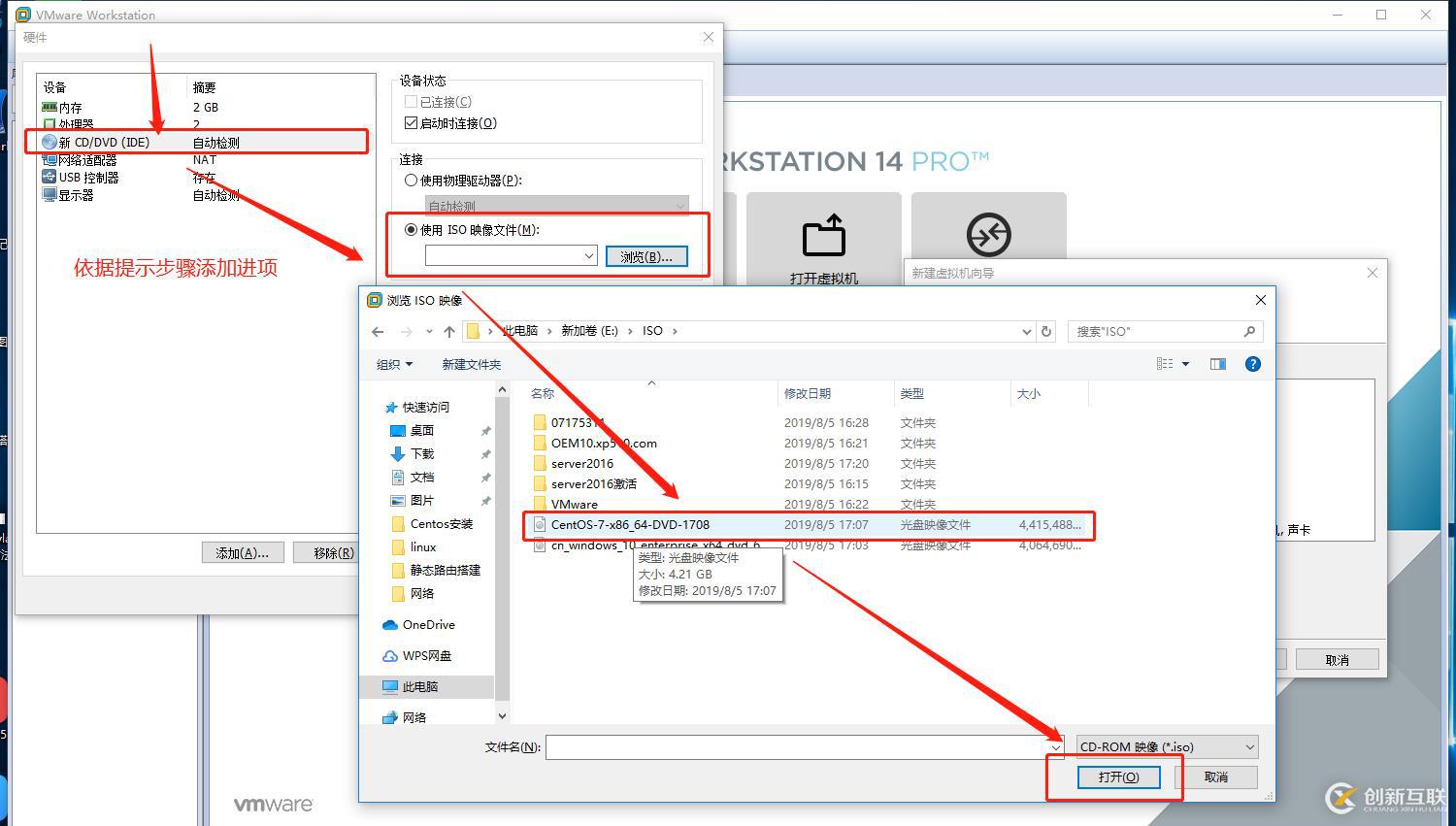The height and width of the screenshot is (826, 1456).
Task: Toggle 已连接 checkbox
Action: click(x=411, y=102)
